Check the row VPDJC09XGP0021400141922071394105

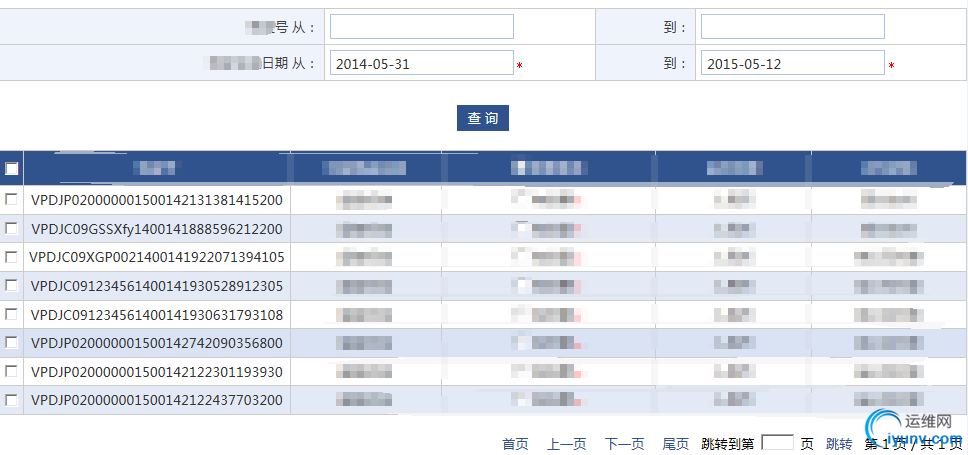11,256
